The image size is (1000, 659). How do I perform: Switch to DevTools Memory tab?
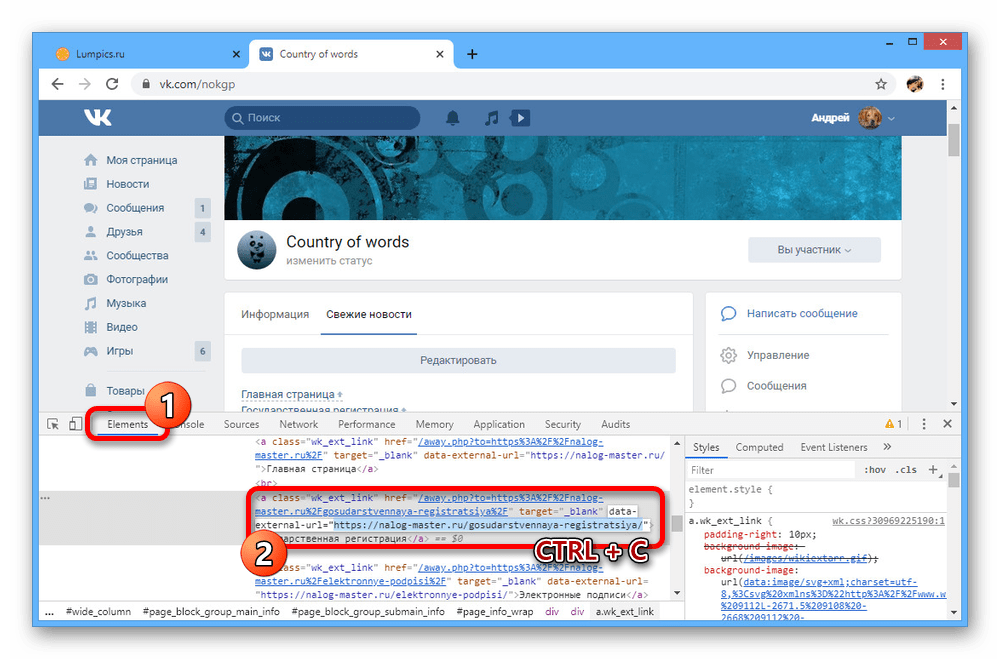pos(434,424)
